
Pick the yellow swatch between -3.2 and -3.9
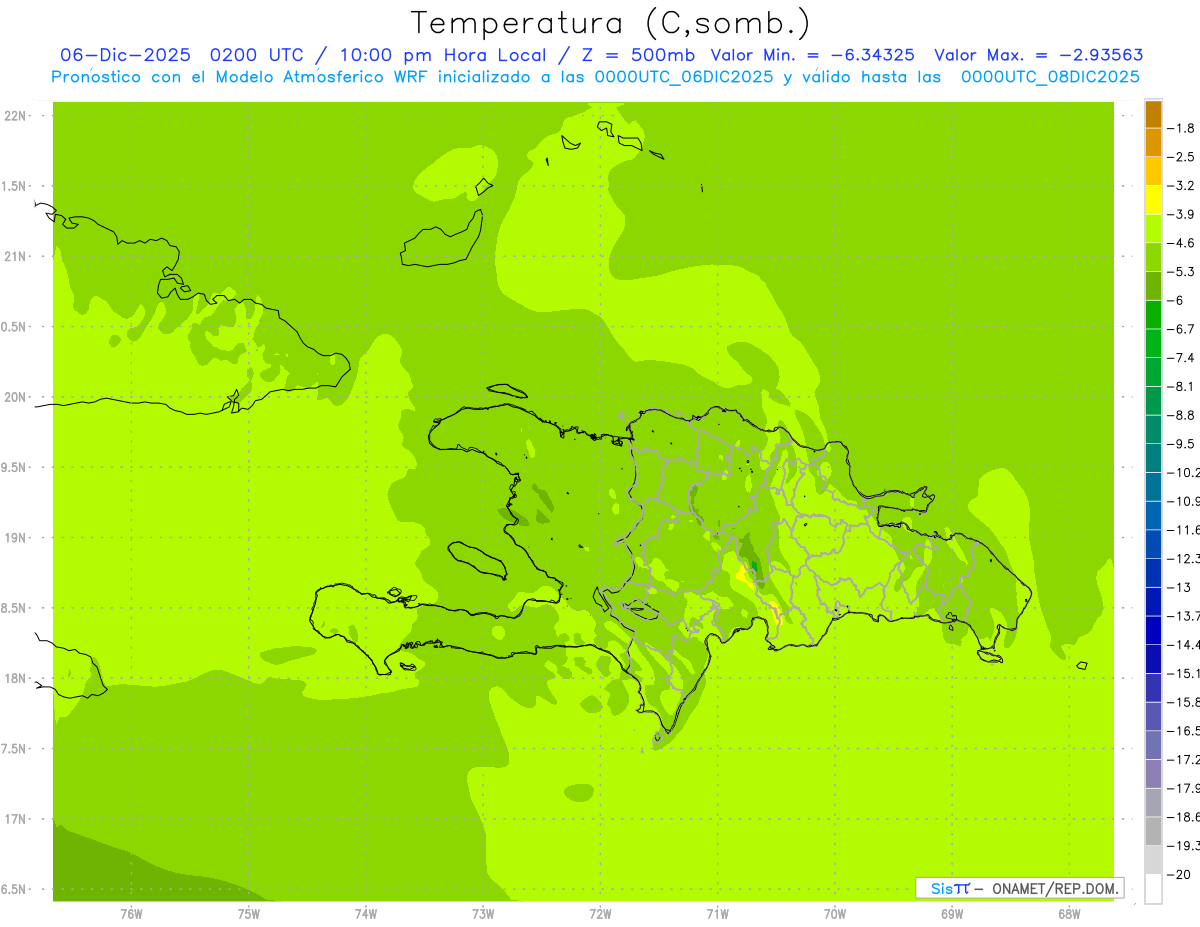(1153, 200)
